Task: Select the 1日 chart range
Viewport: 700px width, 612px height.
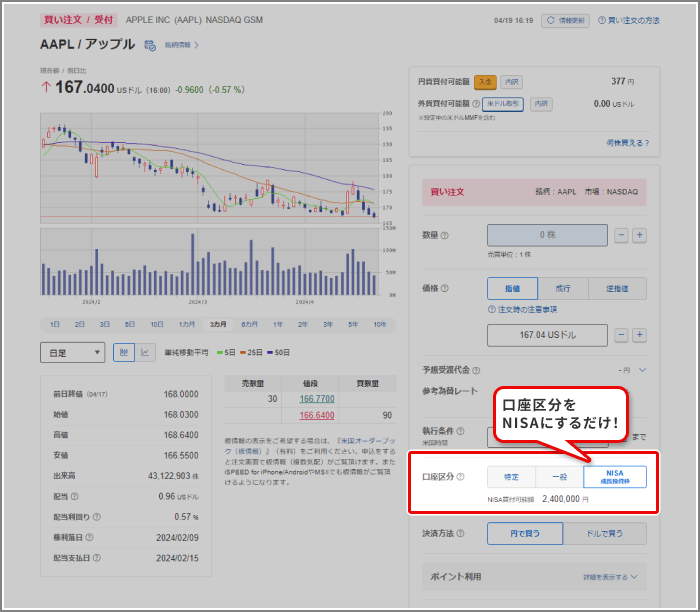Action: (x=55, y=325)
